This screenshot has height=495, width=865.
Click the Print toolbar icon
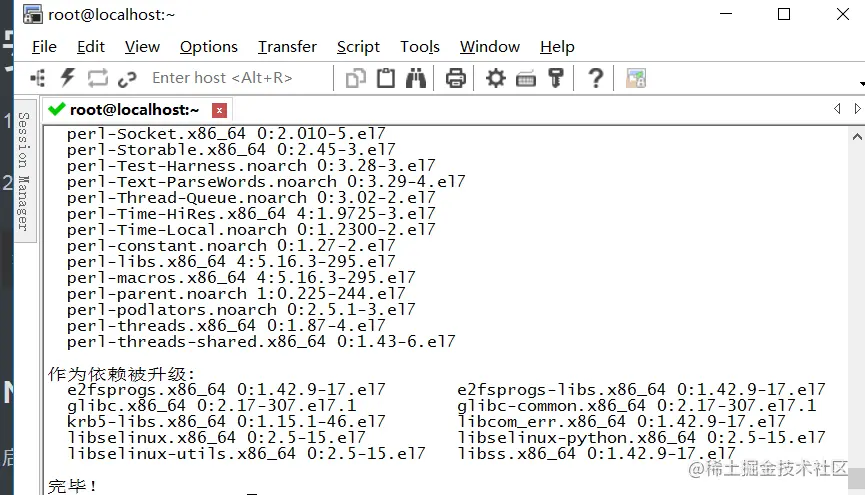point(456,78)
